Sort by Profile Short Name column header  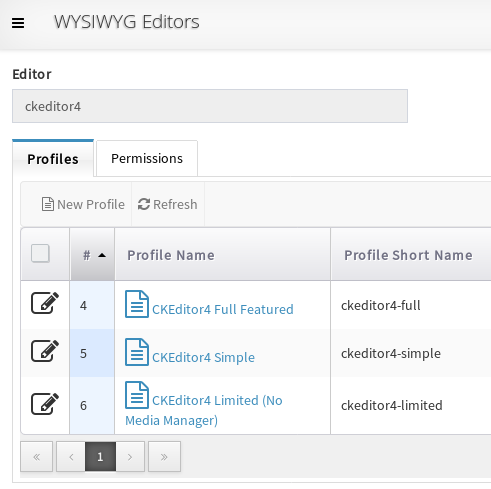click(x=411, y=255)
